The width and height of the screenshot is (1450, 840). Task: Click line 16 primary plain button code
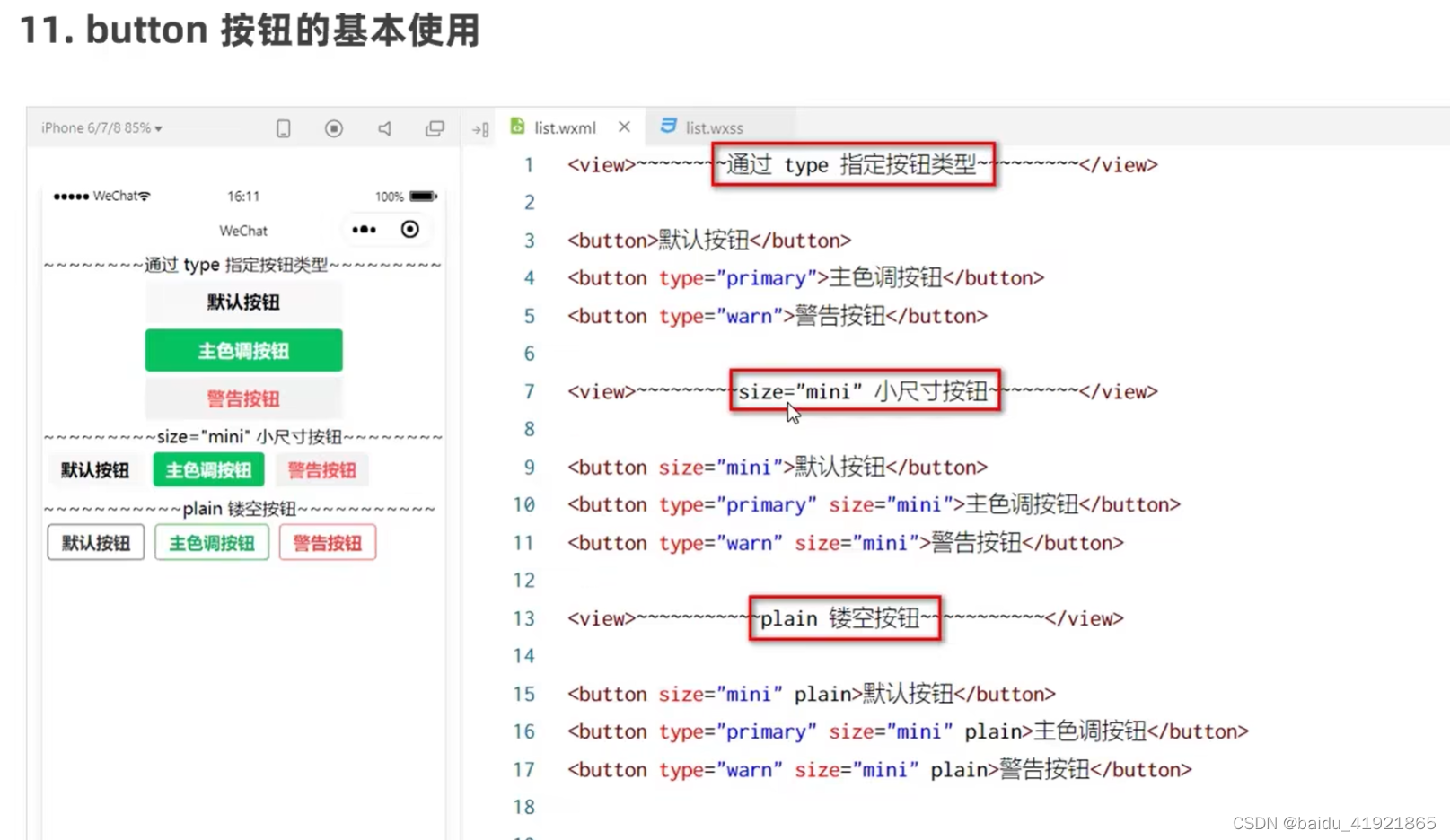(x=908, y=731)
